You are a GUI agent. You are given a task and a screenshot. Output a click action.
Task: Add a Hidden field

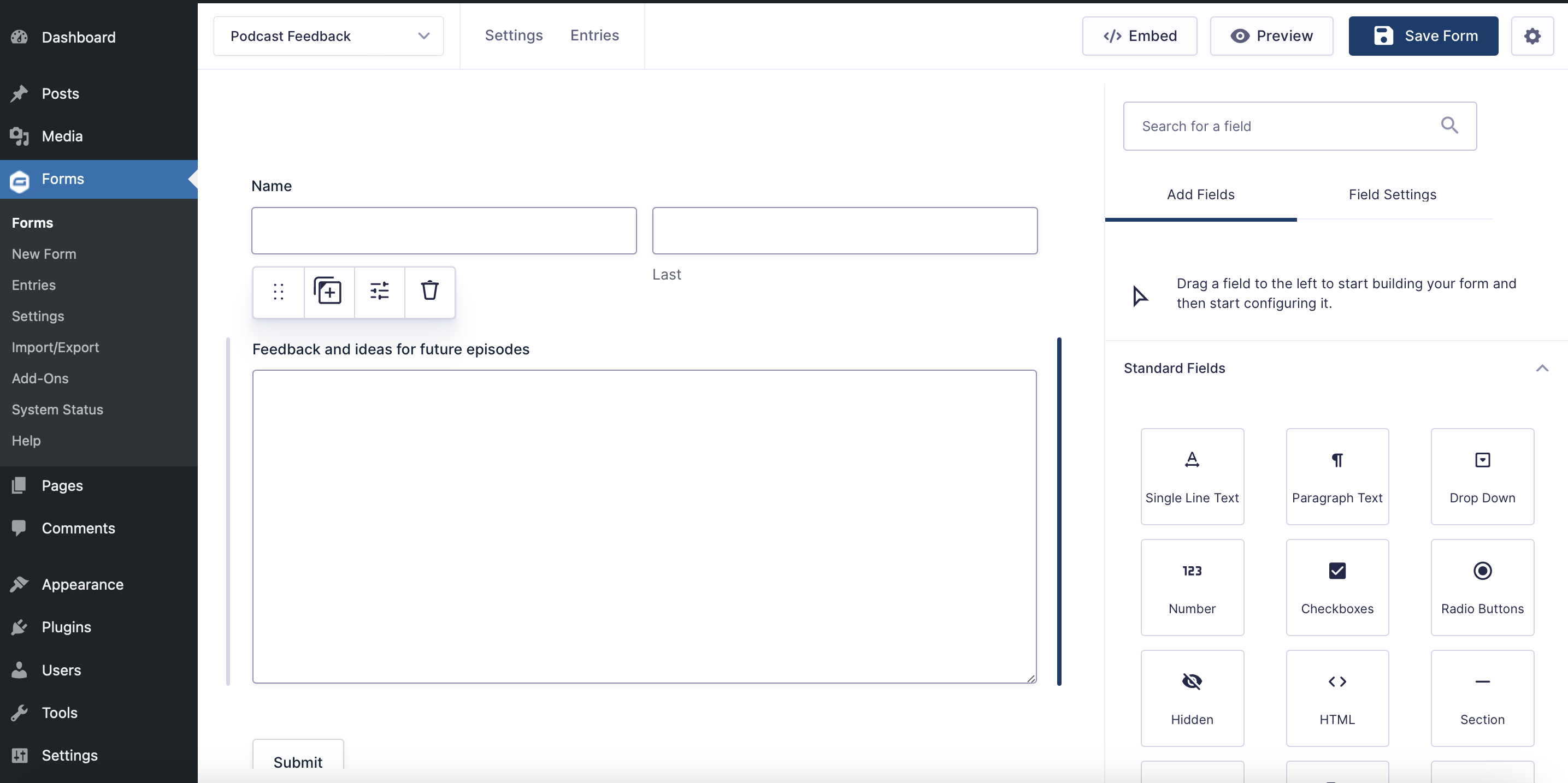click(1192, 698)
